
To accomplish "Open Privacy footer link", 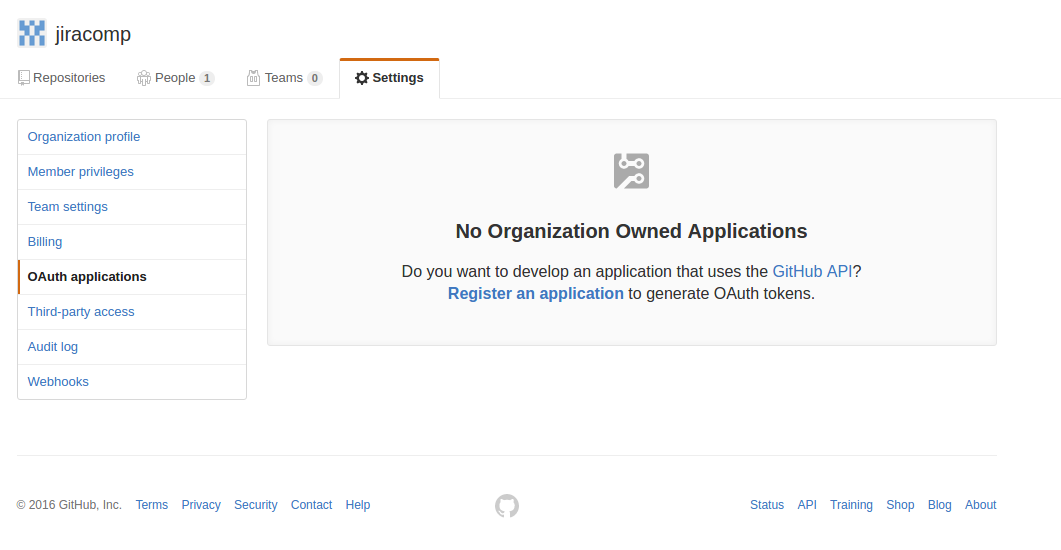I will [201, 505].
